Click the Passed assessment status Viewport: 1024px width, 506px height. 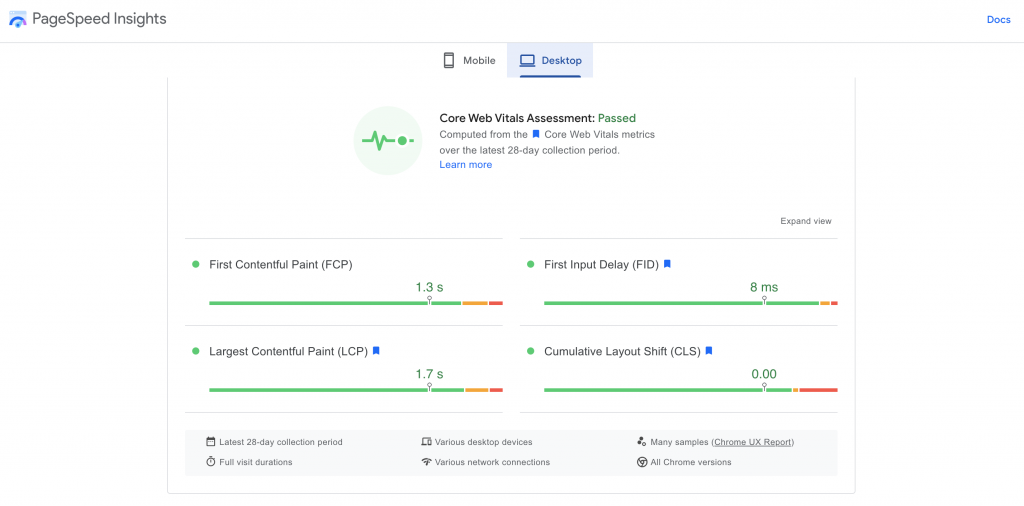pos(616,118)
